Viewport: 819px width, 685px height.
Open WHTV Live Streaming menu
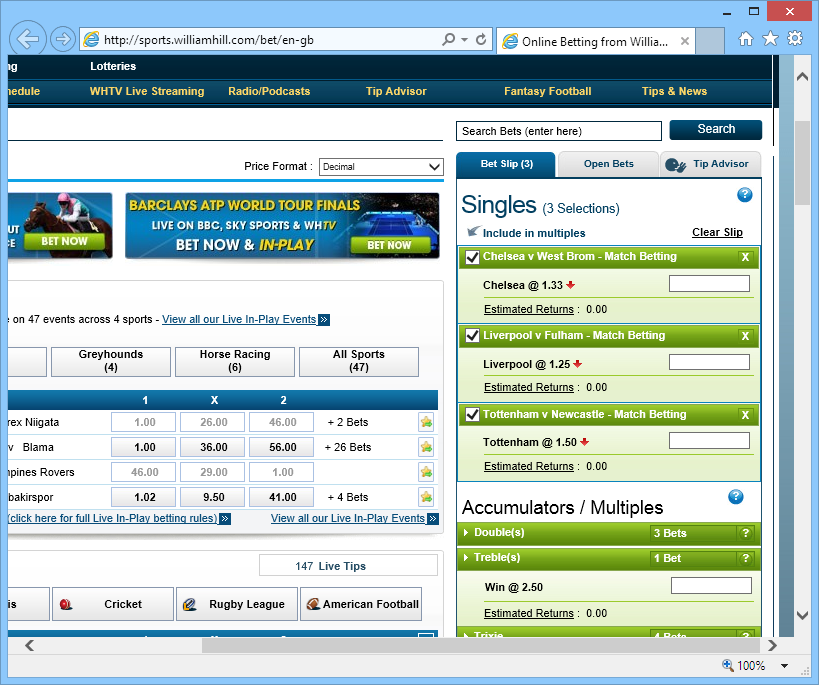point(147,91)
